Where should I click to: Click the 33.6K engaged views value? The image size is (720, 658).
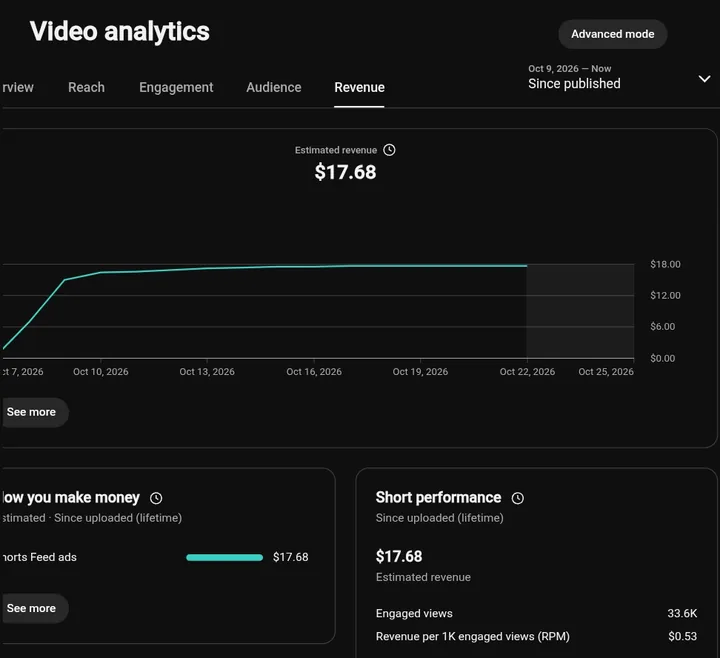tap(682, 613)
